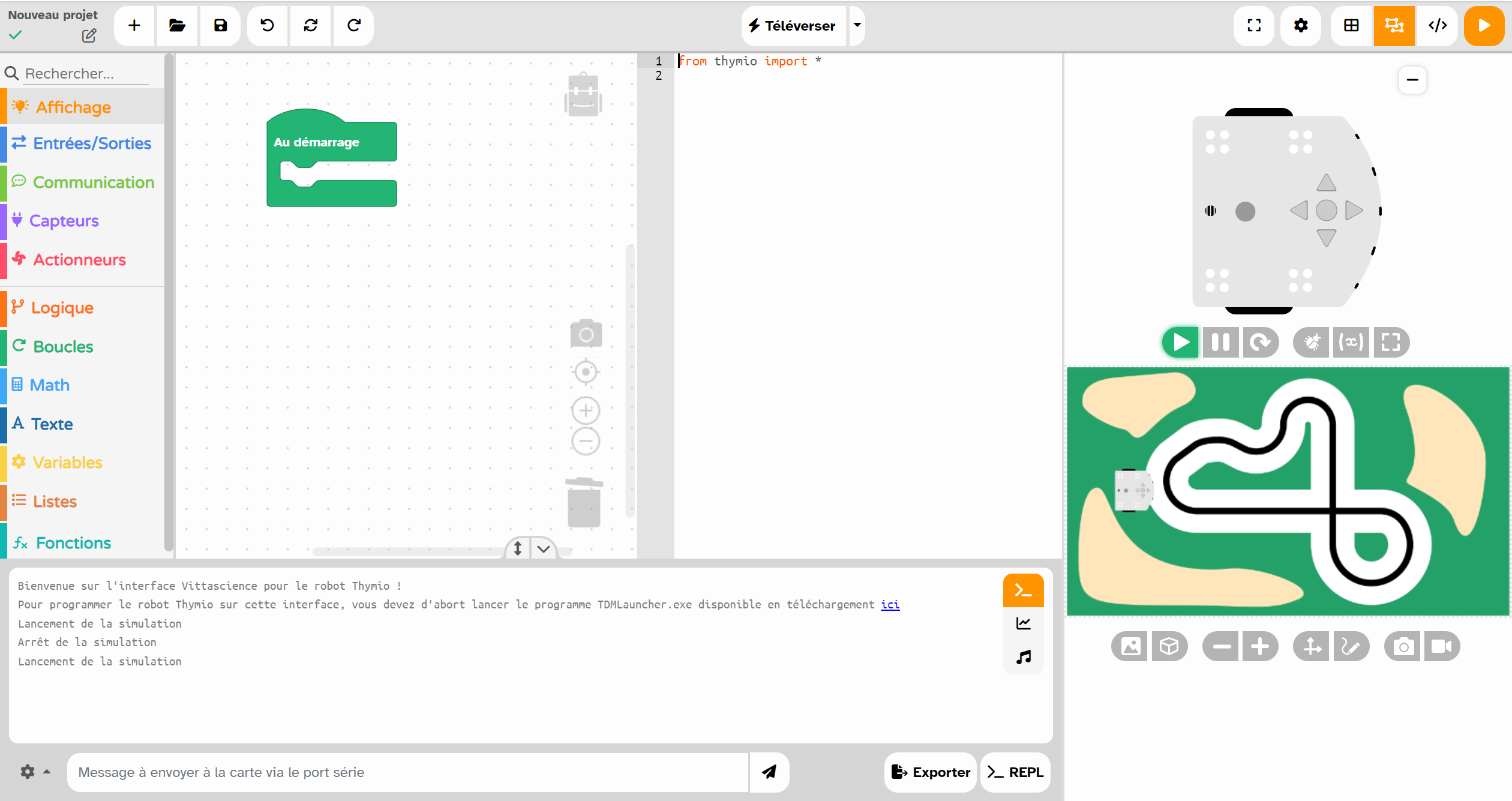Restart the simulation
The height and width of the screenshot is (801, 1512).
point(1261,343)
